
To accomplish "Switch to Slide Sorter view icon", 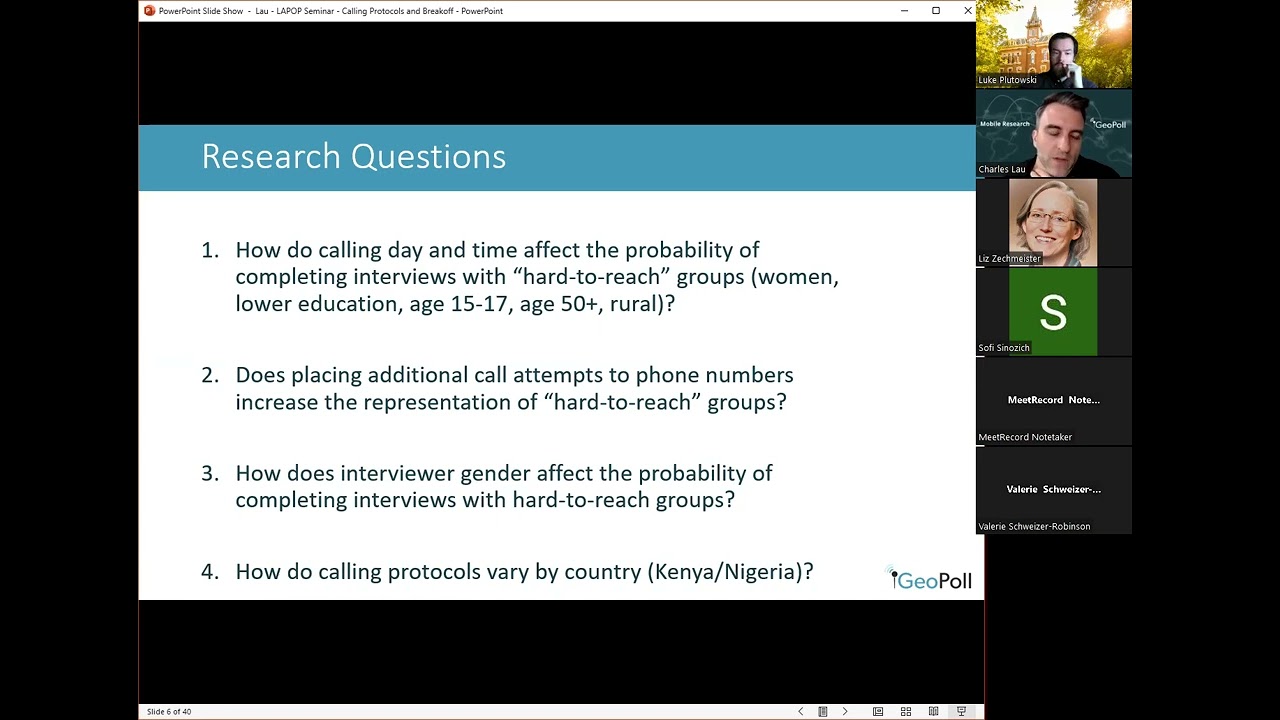I will [906, 711].
